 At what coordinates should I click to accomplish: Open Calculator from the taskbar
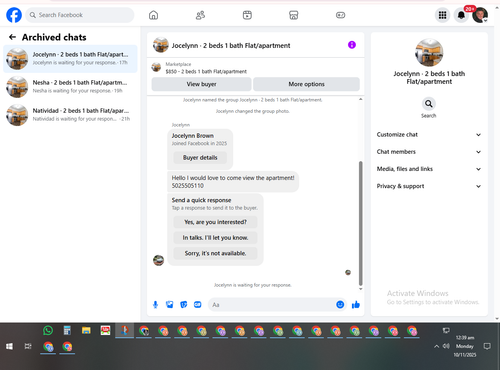point(67,330)
